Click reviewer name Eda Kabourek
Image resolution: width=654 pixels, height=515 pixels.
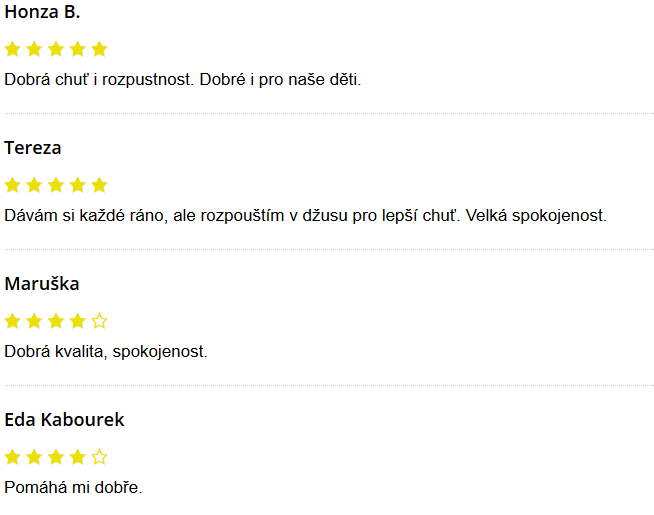[x=64, y=420]
